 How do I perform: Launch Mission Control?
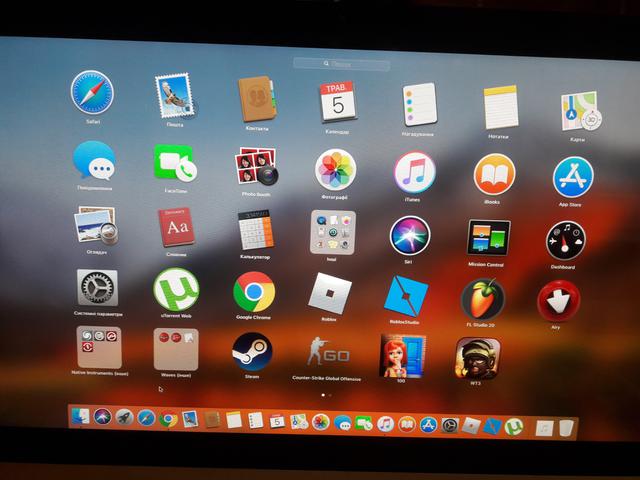(x=488, y=238)
